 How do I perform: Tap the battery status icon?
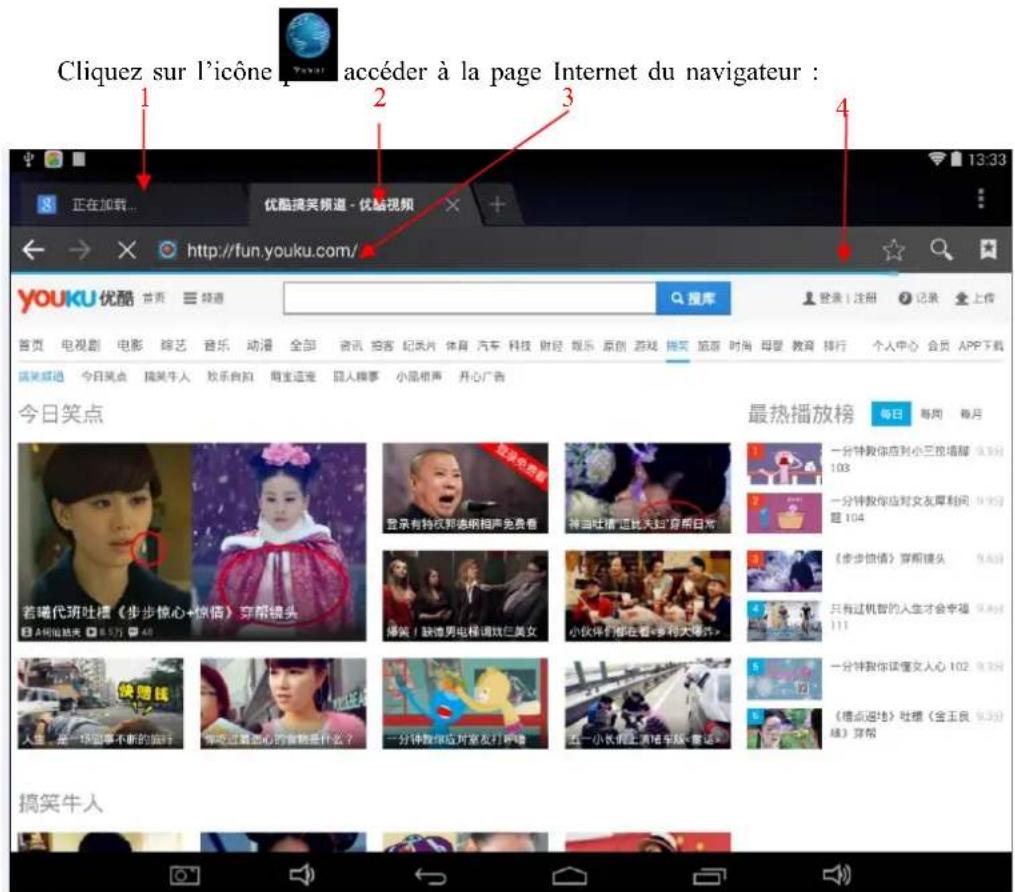(x=955, y=159)
